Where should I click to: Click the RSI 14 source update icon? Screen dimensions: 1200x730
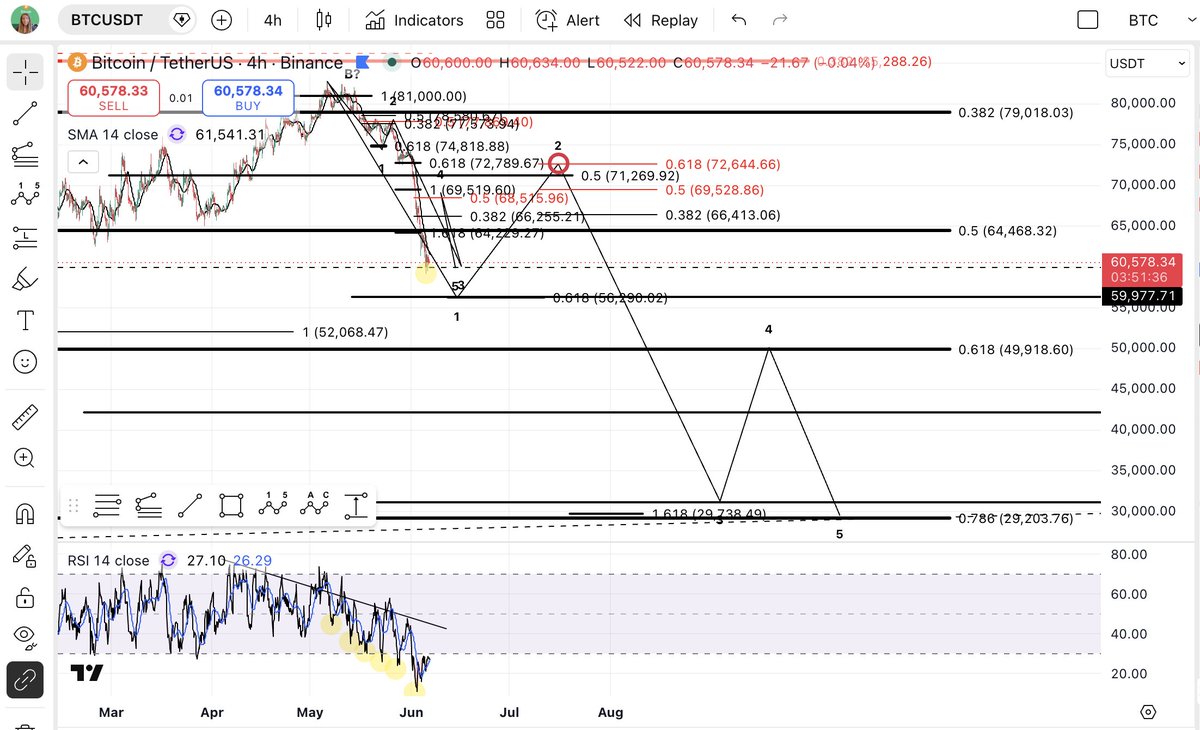(x=168, y=560)
